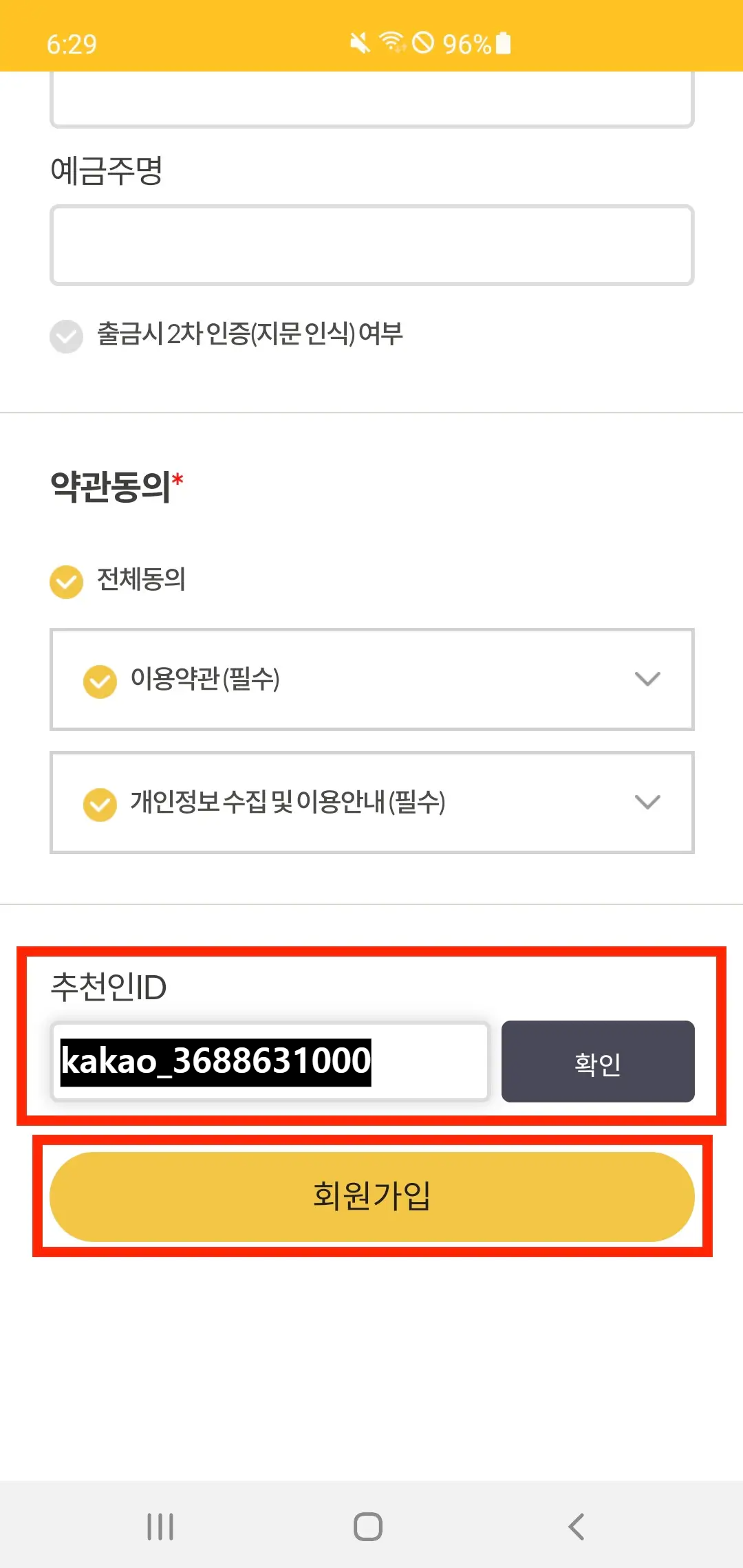The image size is (743, 1568).
Task: Tap the data-blocked icon near the battery
Action: coord(424,43)
